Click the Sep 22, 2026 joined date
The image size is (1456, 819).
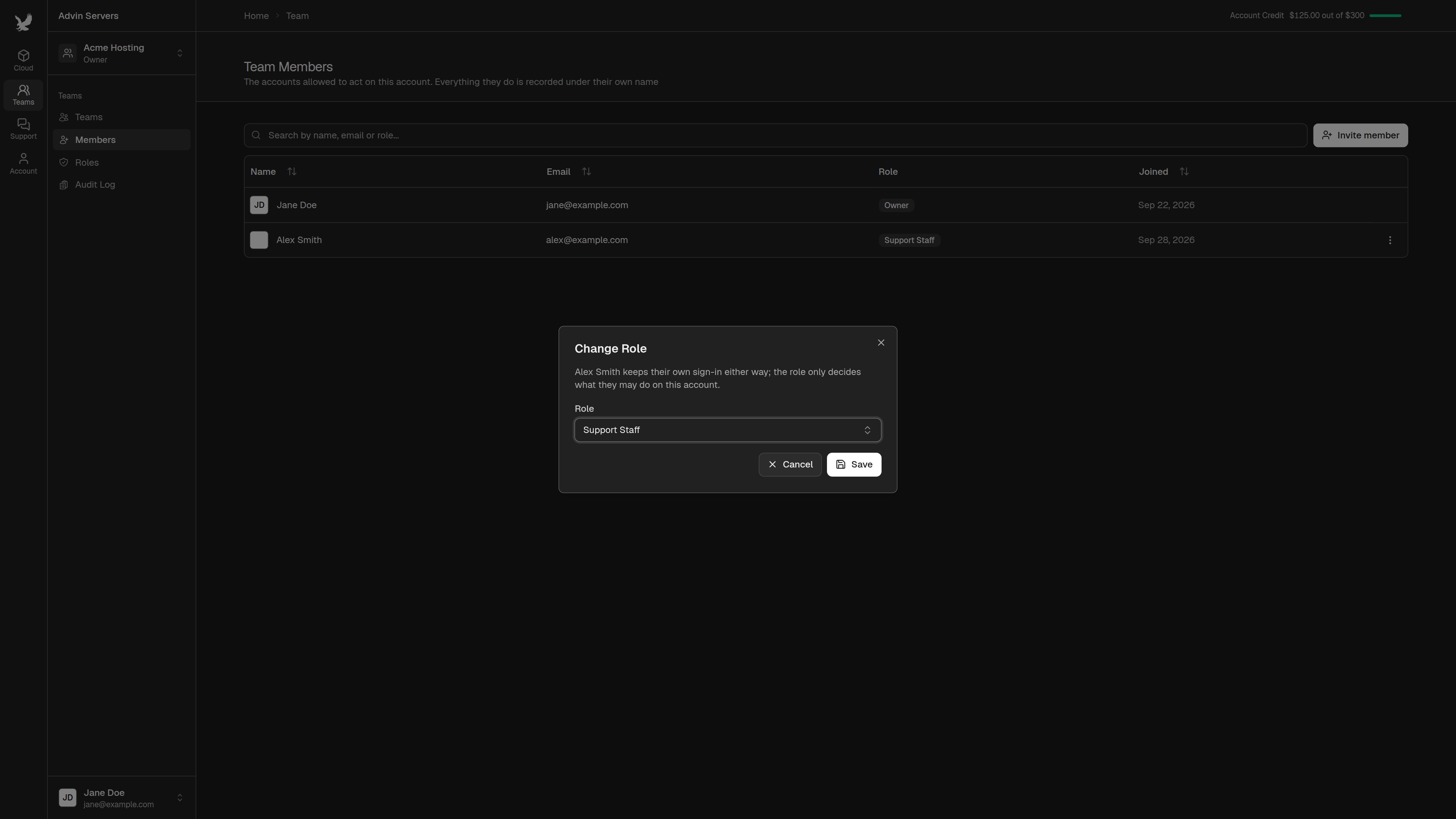pyautogui.click(x=1166, y=205)
